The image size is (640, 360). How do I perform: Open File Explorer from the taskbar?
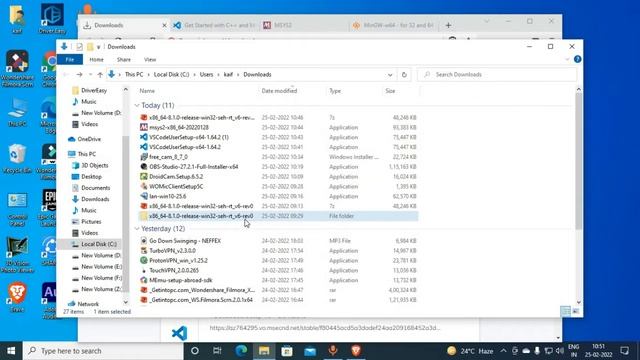point(264,351)
